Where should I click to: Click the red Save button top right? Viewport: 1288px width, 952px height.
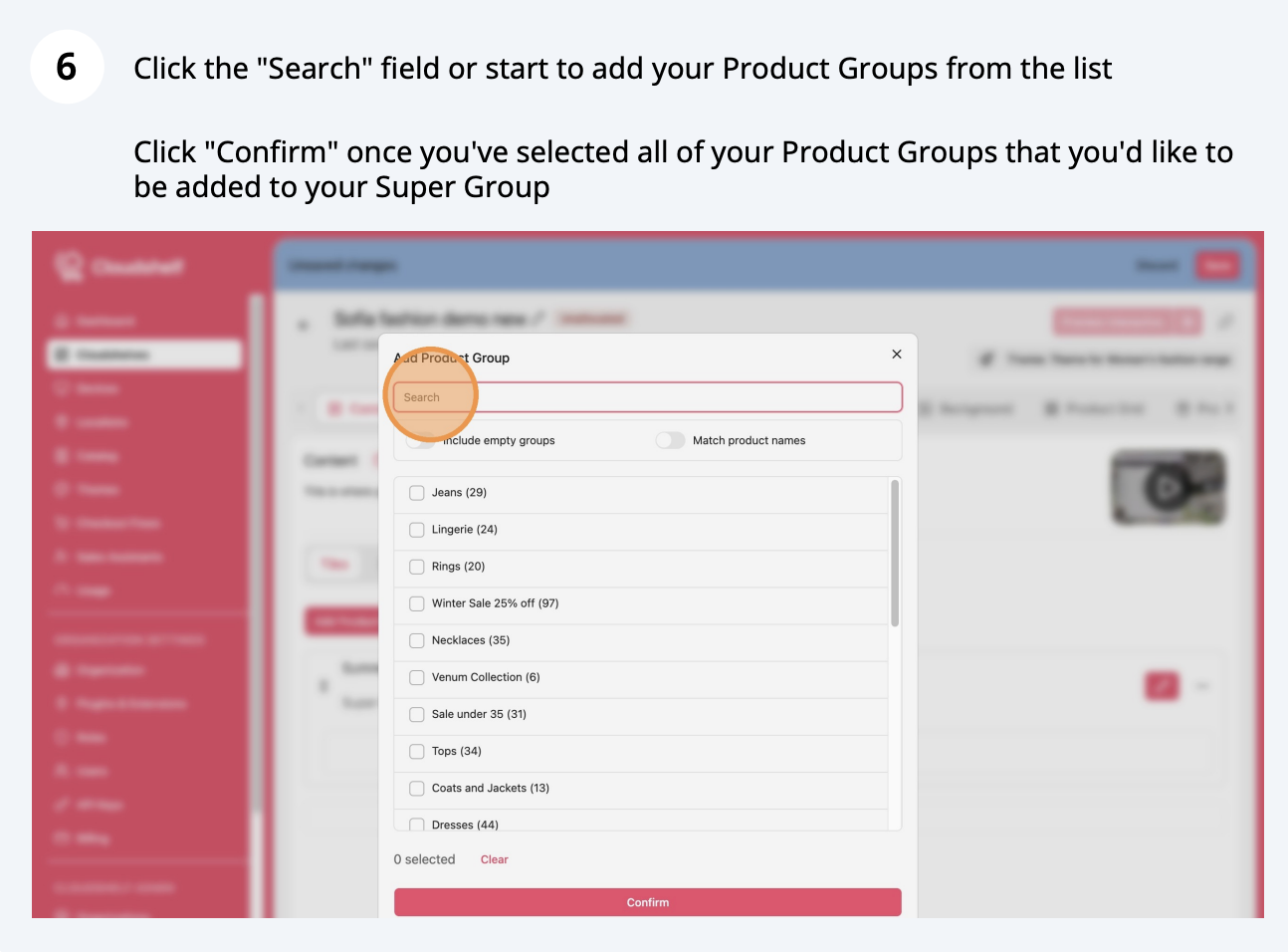point(1217,266)
